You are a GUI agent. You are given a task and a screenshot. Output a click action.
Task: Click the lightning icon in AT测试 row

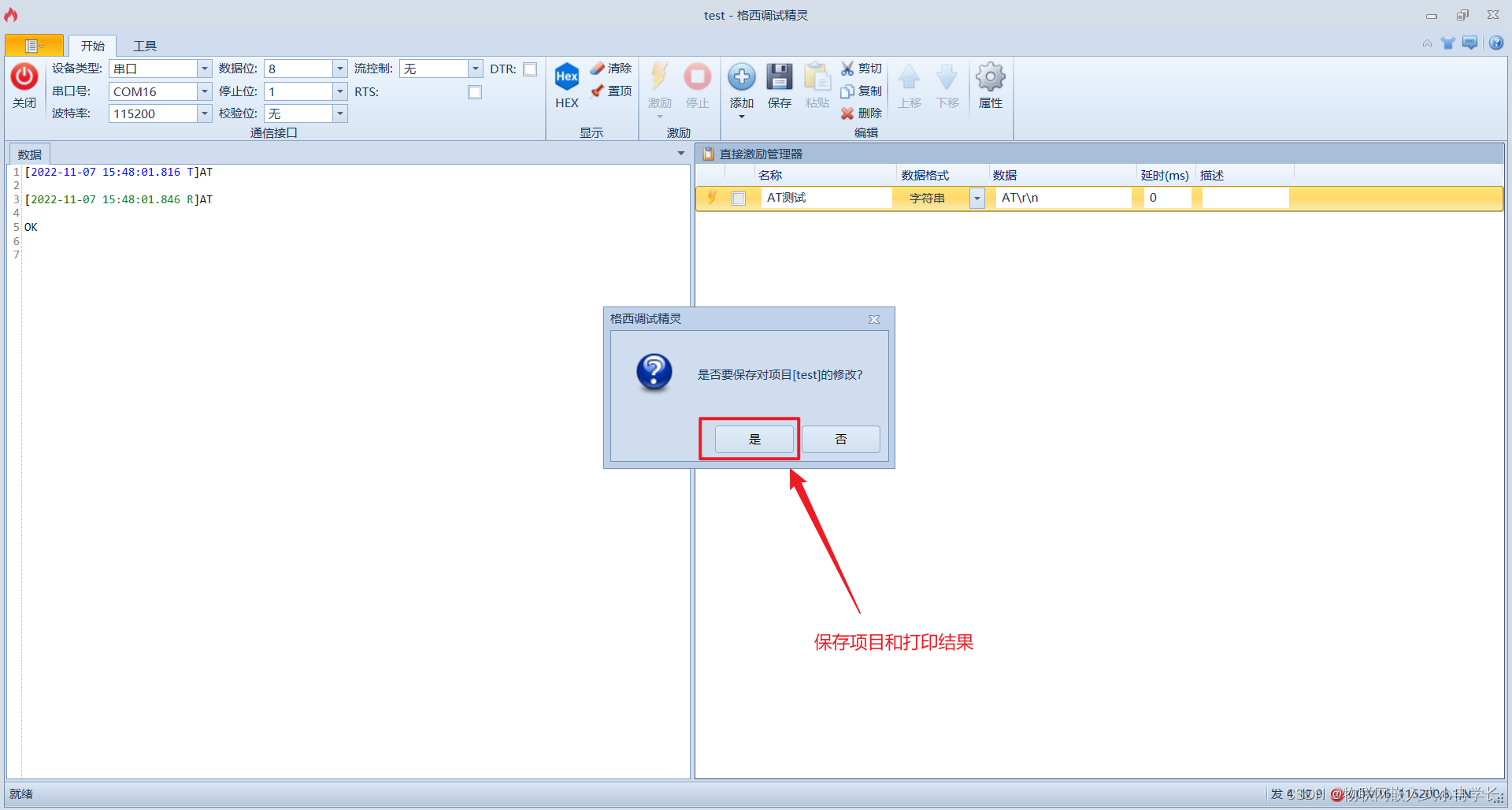[x=712, y=198]
